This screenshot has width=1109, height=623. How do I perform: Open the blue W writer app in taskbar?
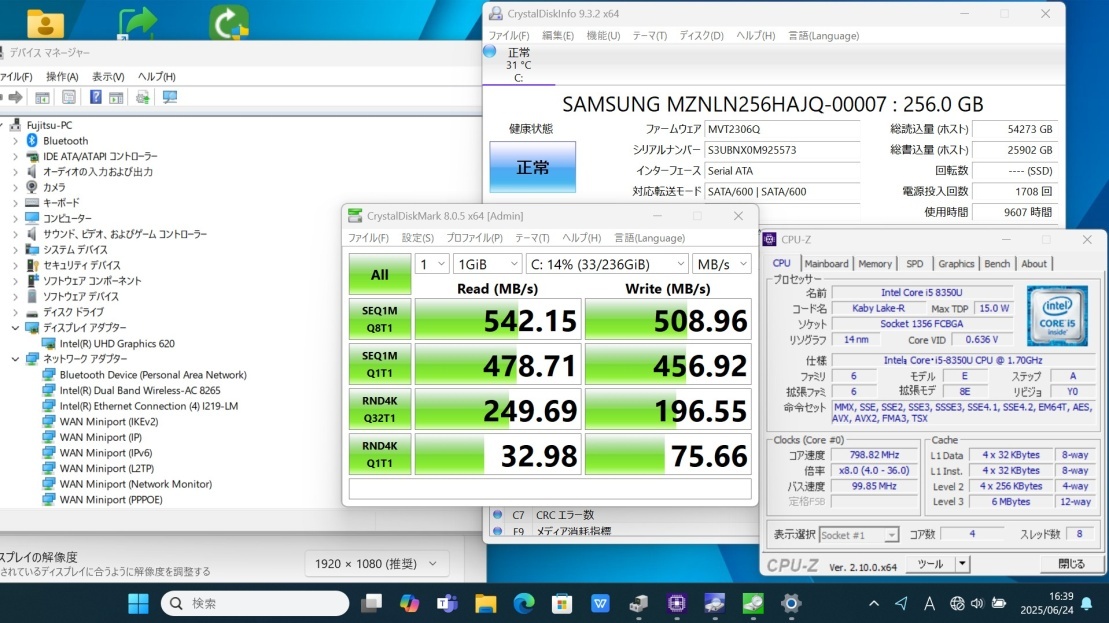(x=600, y=603)
